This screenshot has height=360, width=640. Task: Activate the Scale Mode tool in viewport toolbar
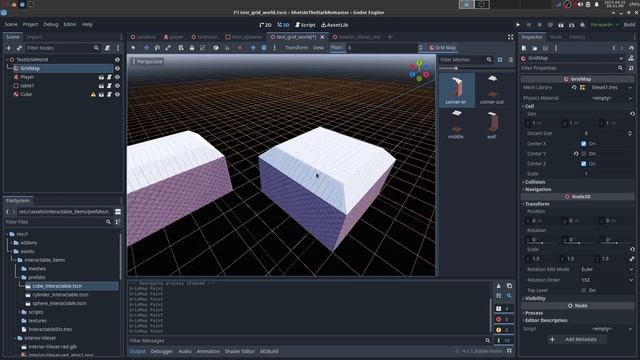point(168,48)
